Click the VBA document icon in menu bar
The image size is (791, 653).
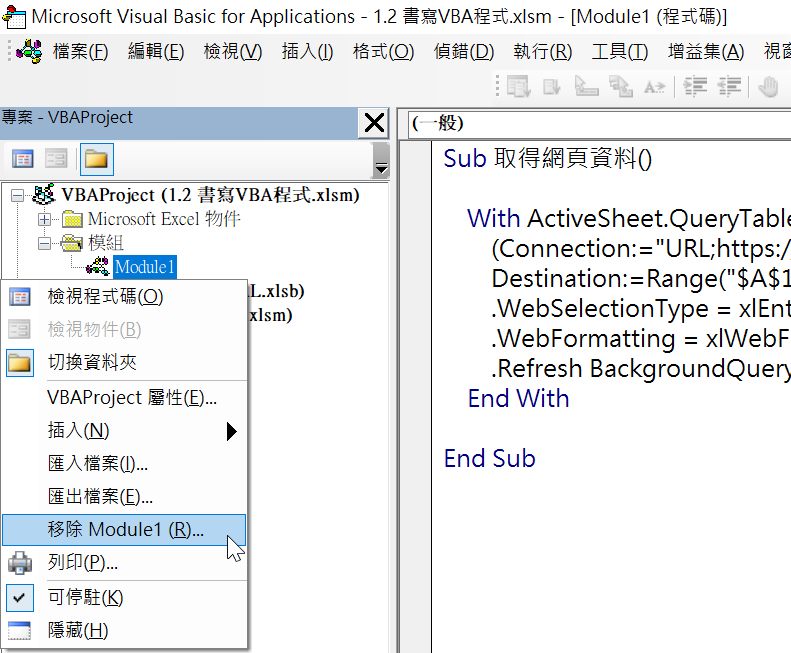coord(29,51)
